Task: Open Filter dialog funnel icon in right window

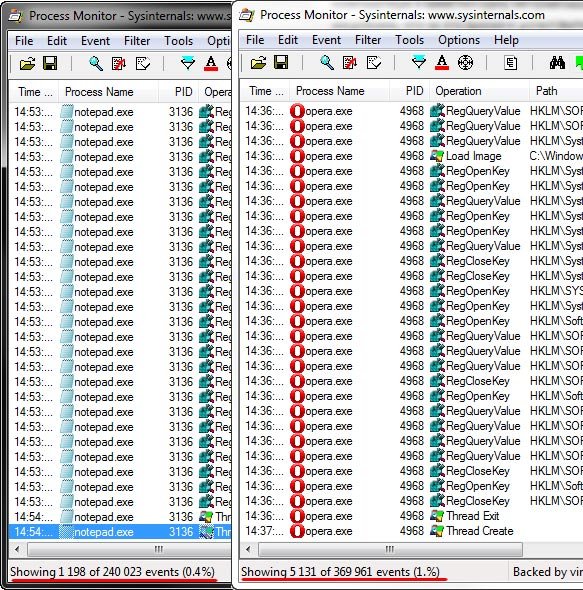Action: [419, 63]
